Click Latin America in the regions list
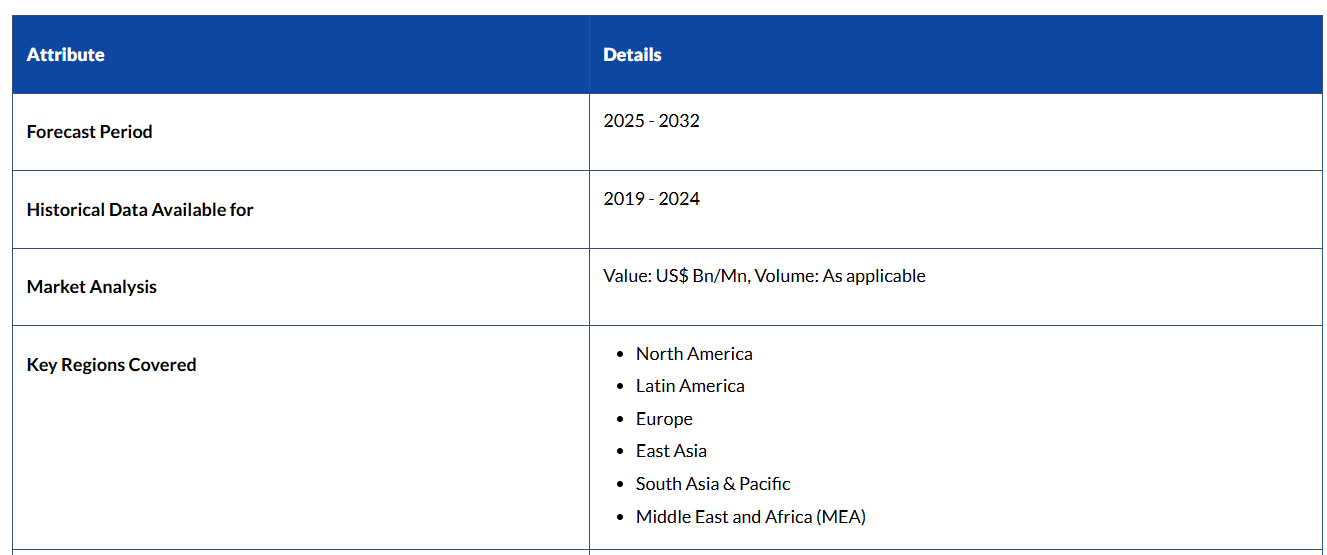Screen dimensions: 1327x555 point(690,386)
